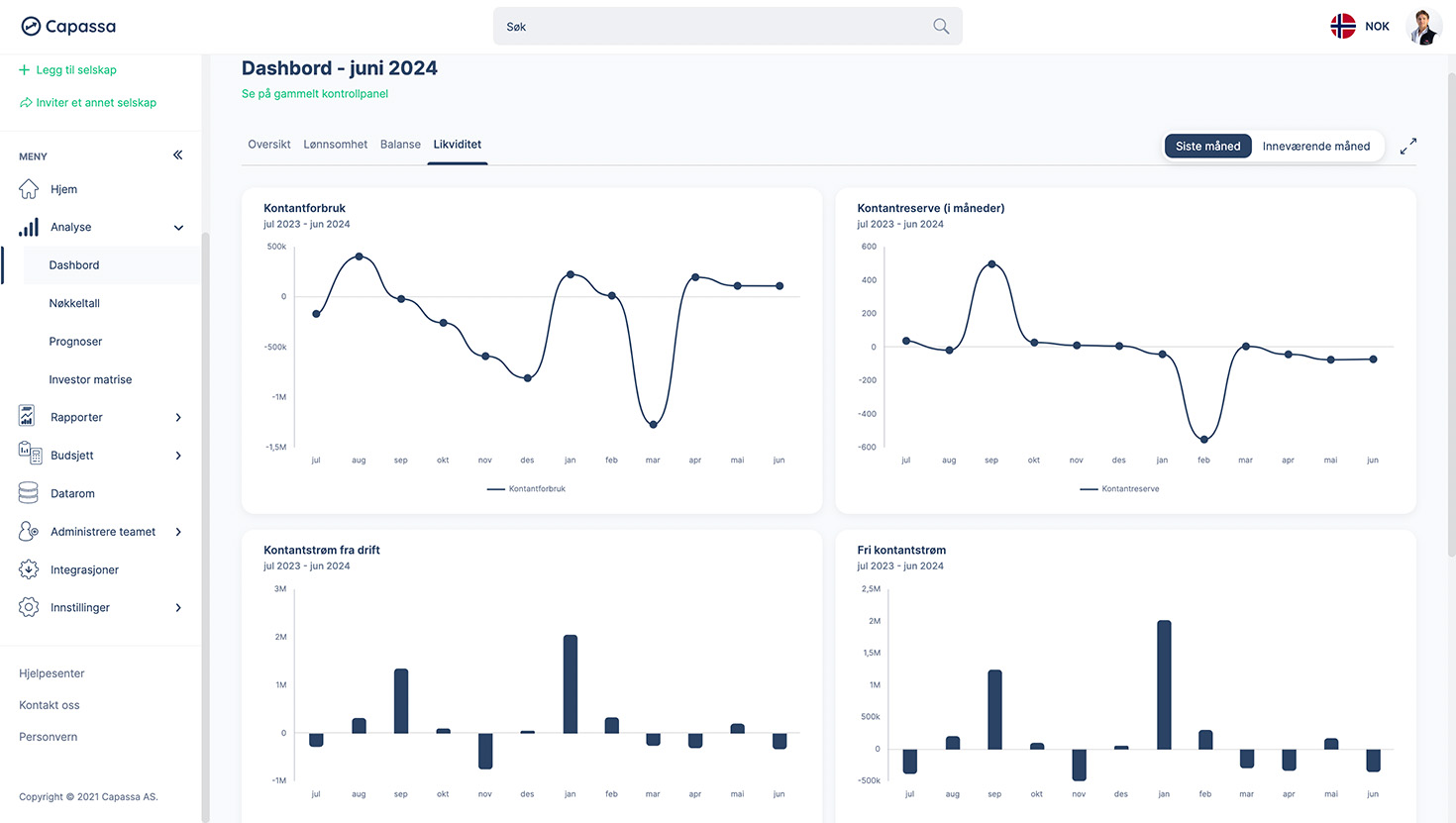Screen dimensions: 1456x823
Task: Click the Innstillinger settings gear icon
Action: [29, 607]
